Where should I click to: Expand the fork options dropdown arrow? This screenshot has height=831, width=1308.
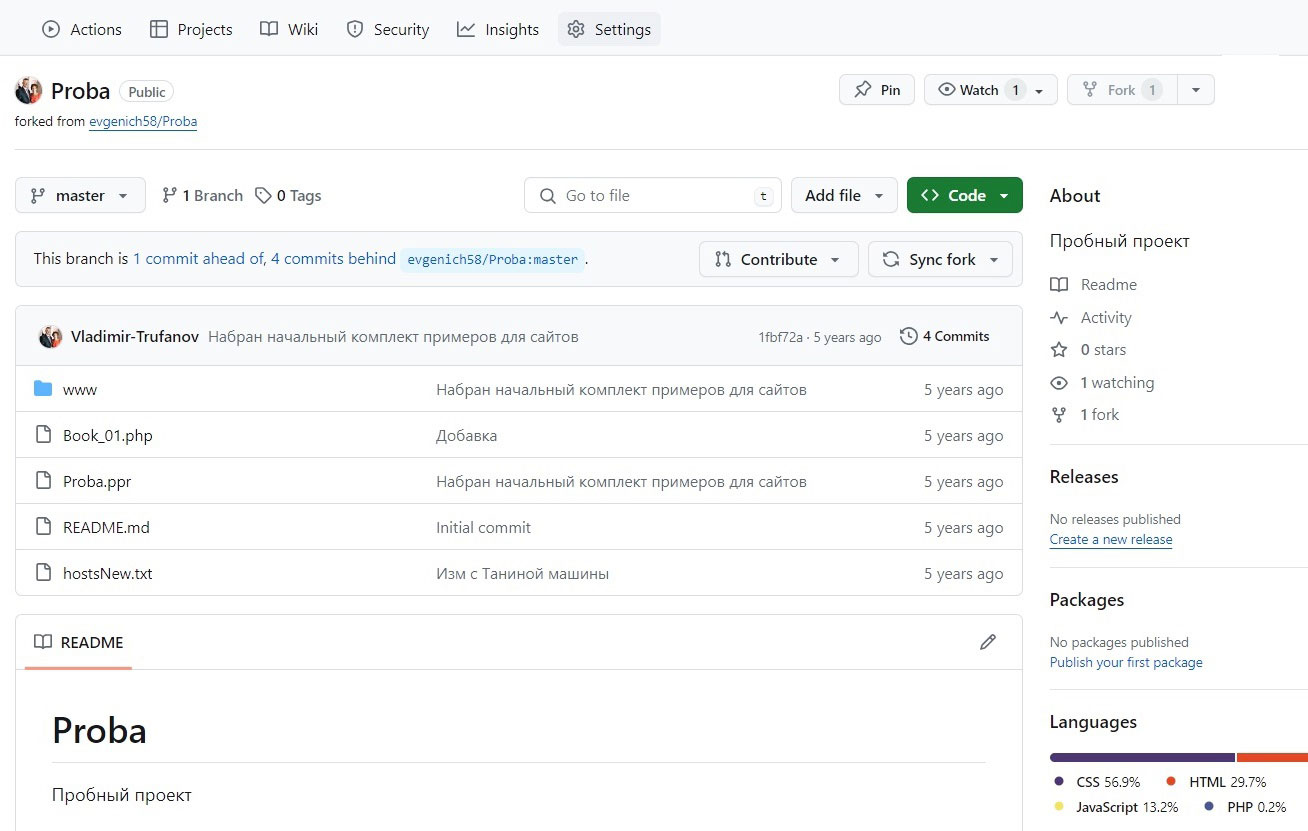(x=1196, y=90)
